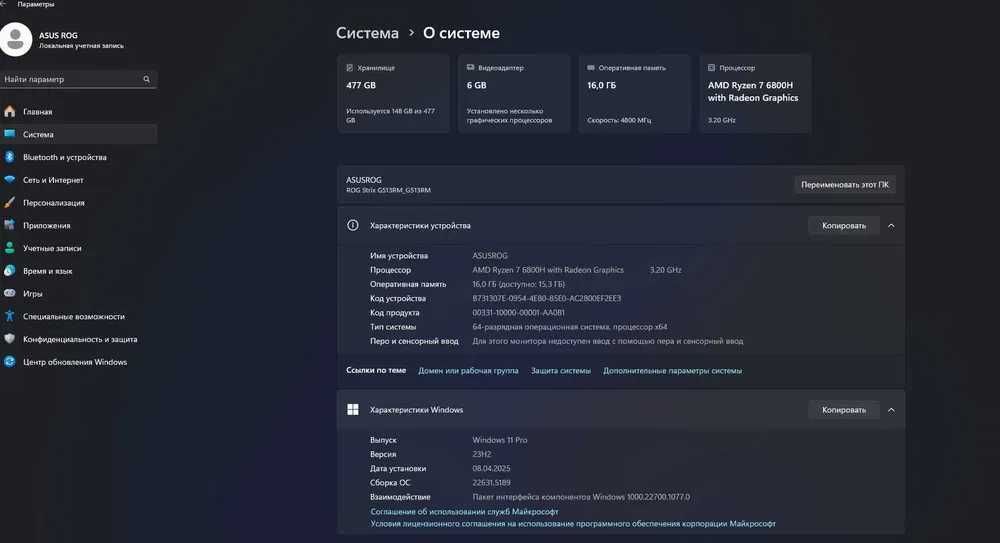Click the back arrow in title bar

pos(3,4)
